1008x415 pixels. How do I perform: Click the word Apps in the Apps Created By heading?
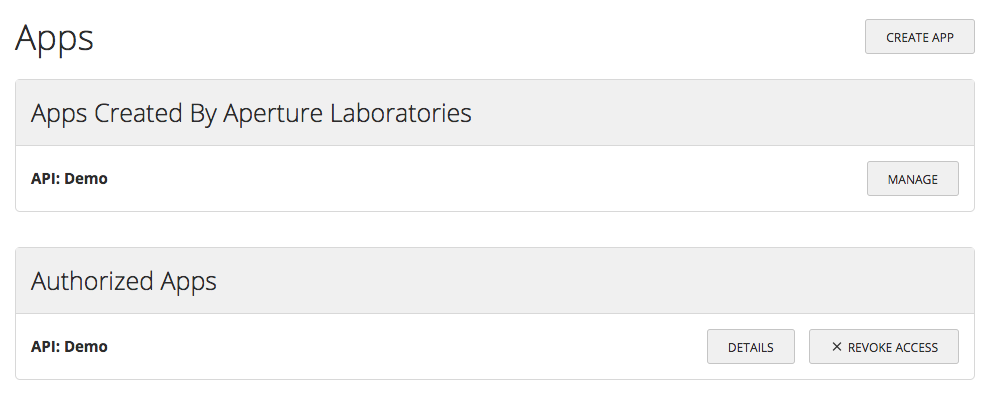click(59, 113)
